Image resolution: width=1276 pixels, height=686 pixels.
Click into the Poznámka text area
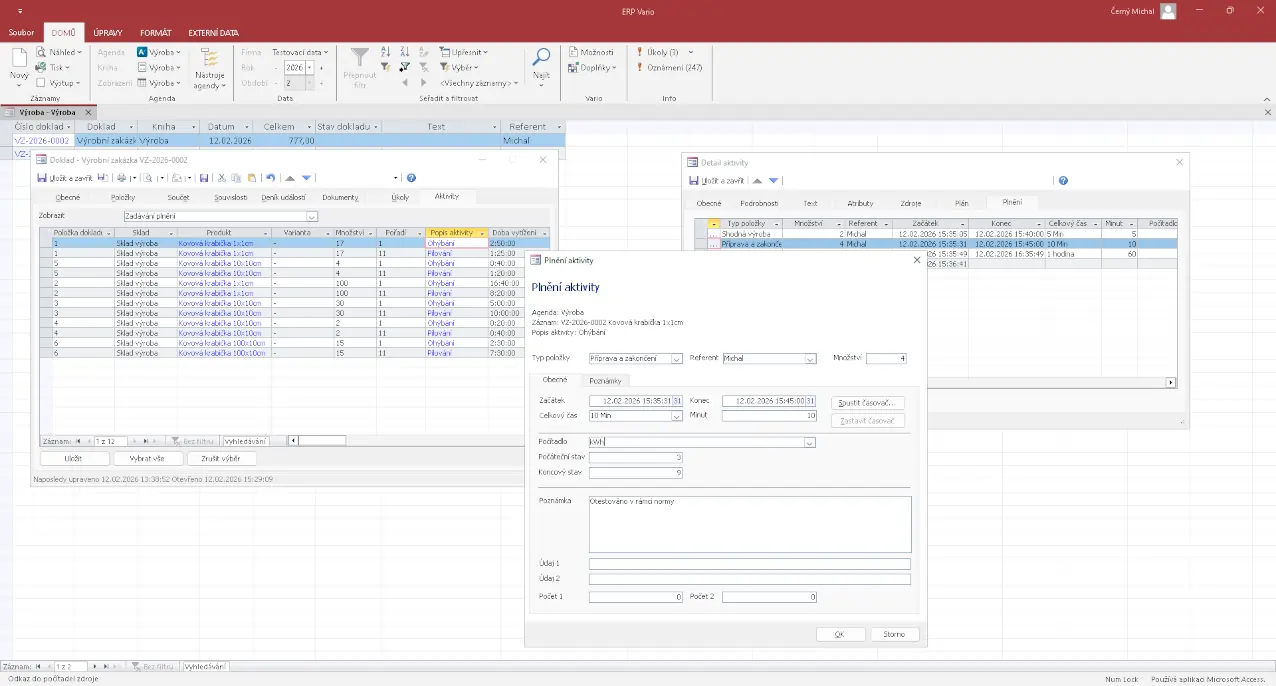(x=749, y=524)
